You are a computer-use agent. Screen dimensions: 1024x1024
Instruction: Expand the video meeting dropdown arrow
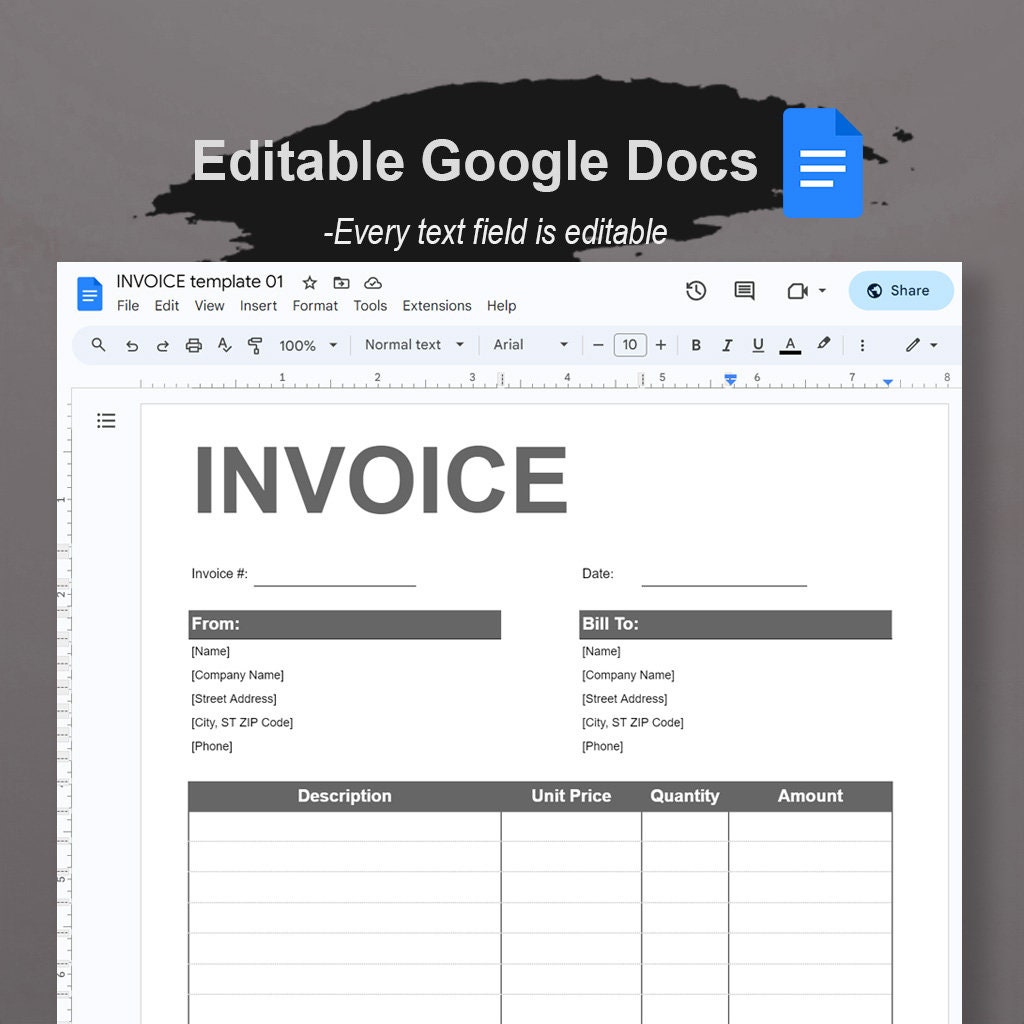click(x=822, y=291)
